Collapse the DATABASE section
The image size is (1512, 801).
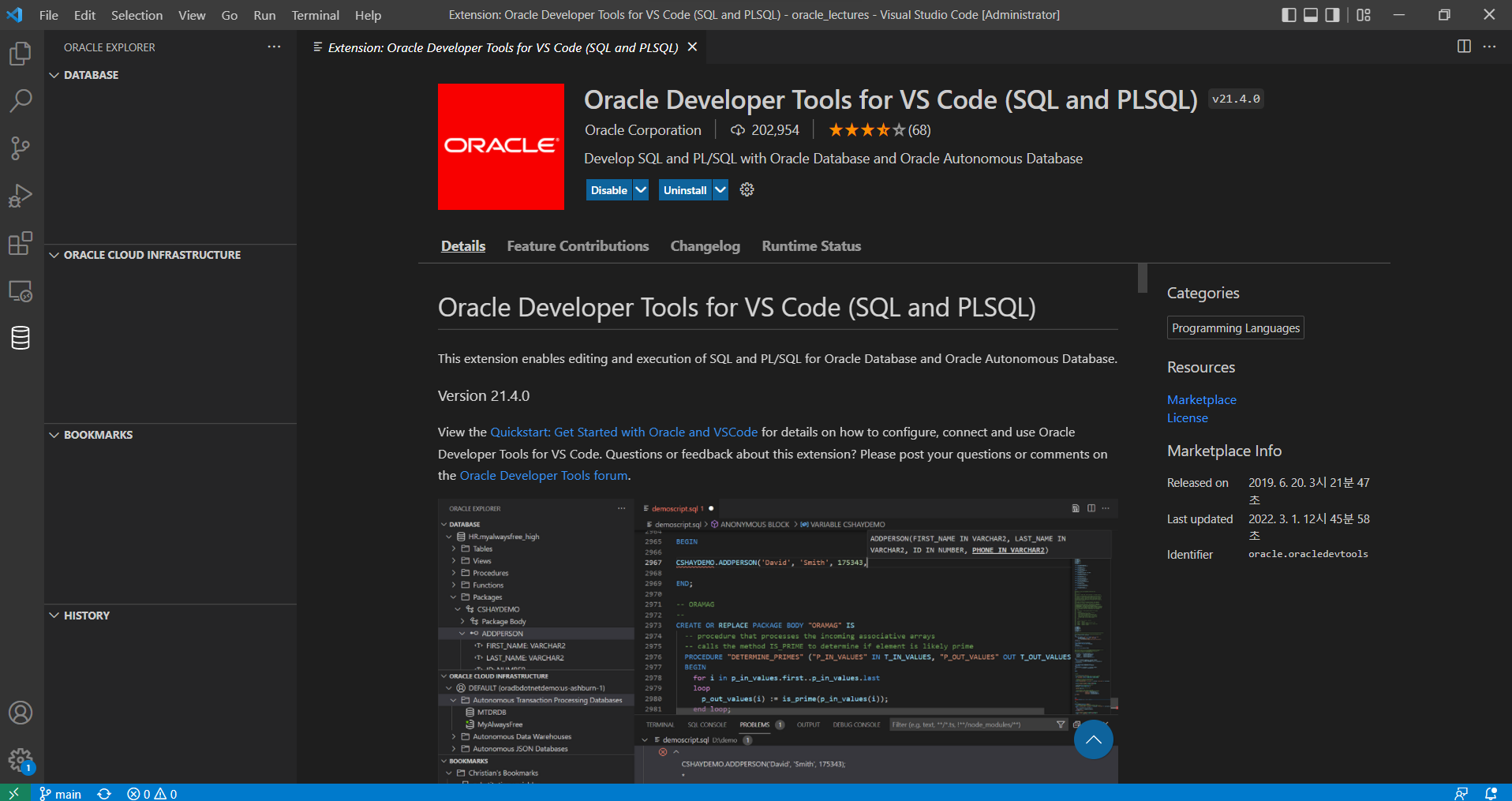click(x=170, y=75)
